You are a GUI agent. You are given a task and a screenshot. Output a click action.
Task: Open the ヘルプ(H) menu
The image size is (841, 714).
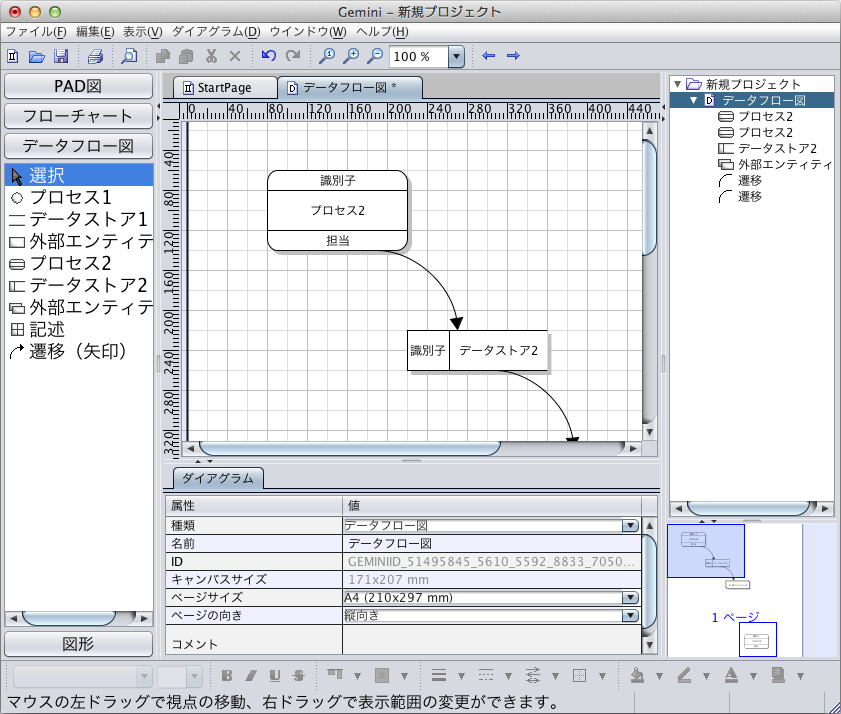tap(382, 32)
